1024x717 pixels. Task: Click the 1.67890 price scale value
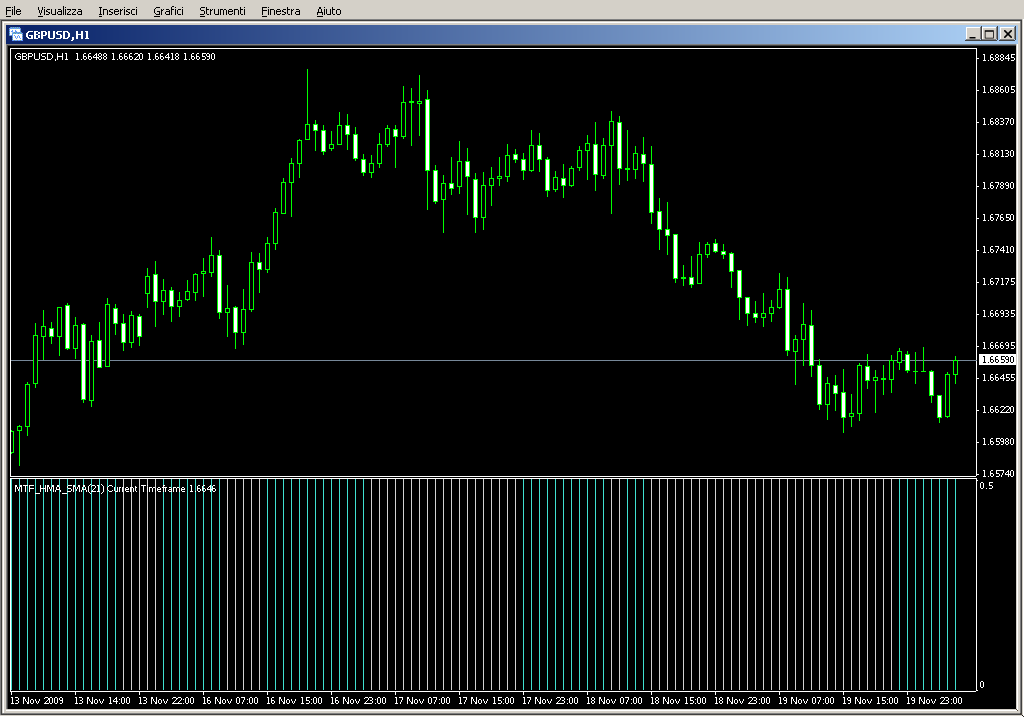(999, 185)
